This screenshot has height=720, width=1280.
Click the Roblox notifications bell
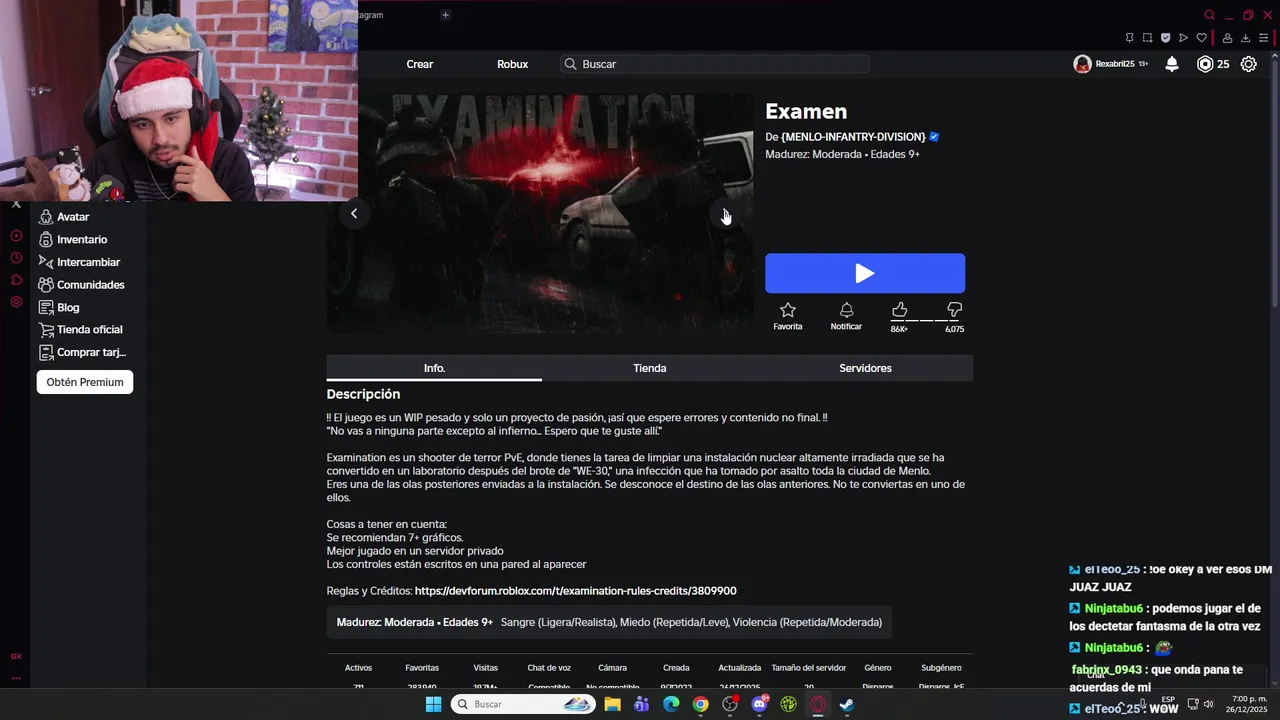click(x=1172, y=64)
